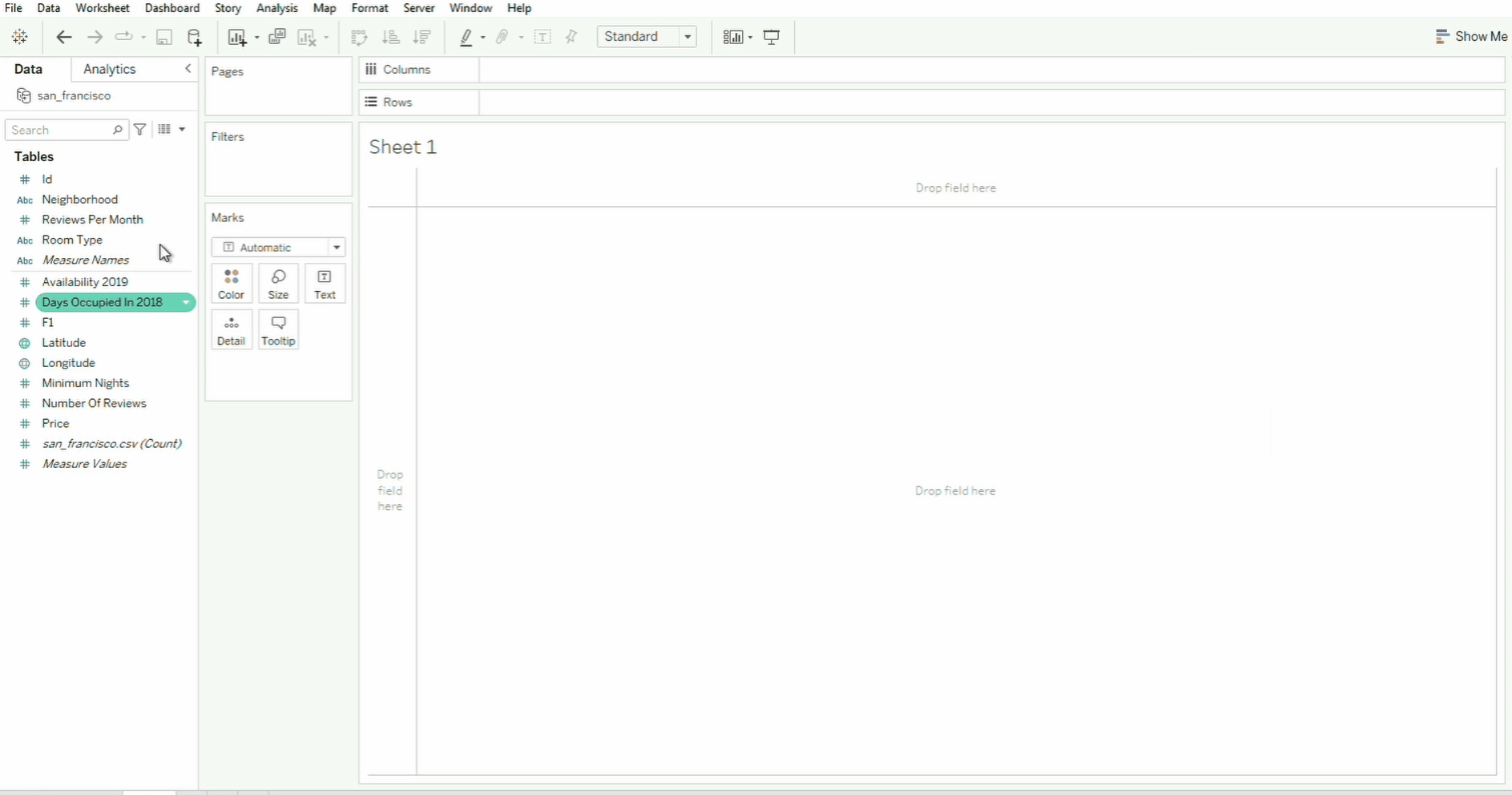This screenshot has height=795, width=1512.
Task: Open the Server menu
Action: click(x=419, y=8)
